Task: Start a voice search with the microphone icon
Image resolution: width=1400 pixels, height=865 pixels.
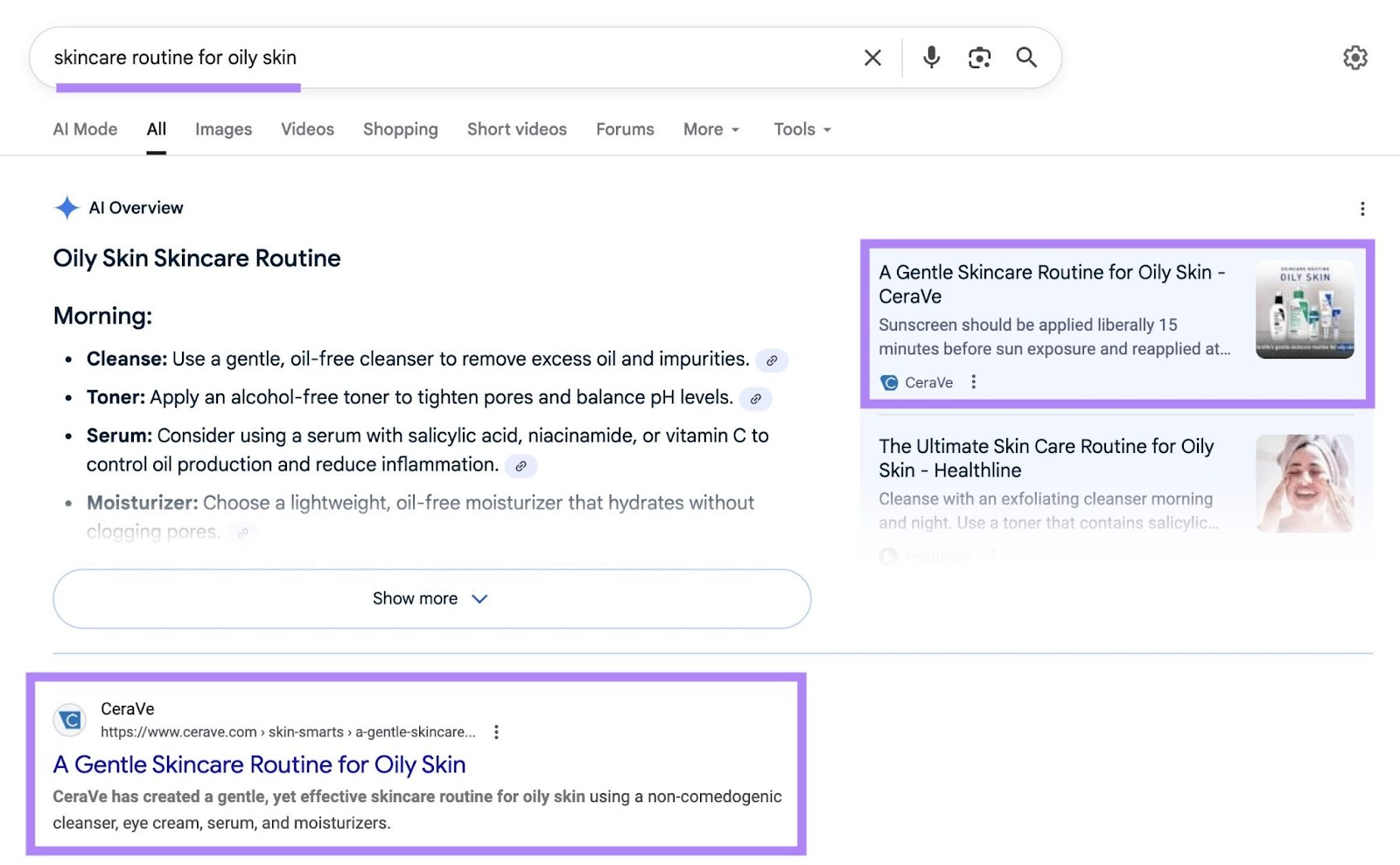Action: (x=930, y=57)
